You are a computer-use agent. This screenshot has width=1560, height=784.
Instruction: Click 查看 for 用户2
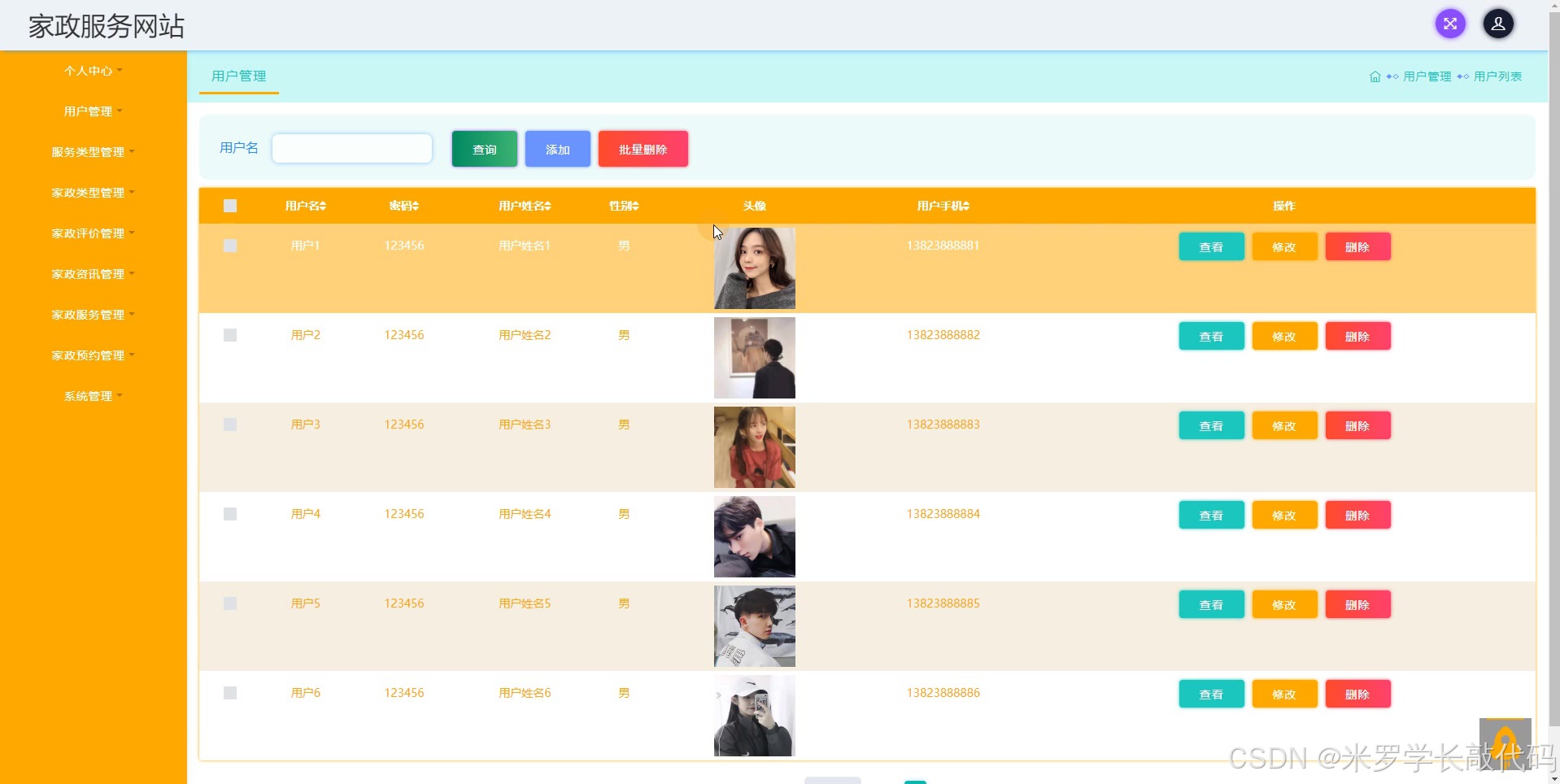[1211, 336]
